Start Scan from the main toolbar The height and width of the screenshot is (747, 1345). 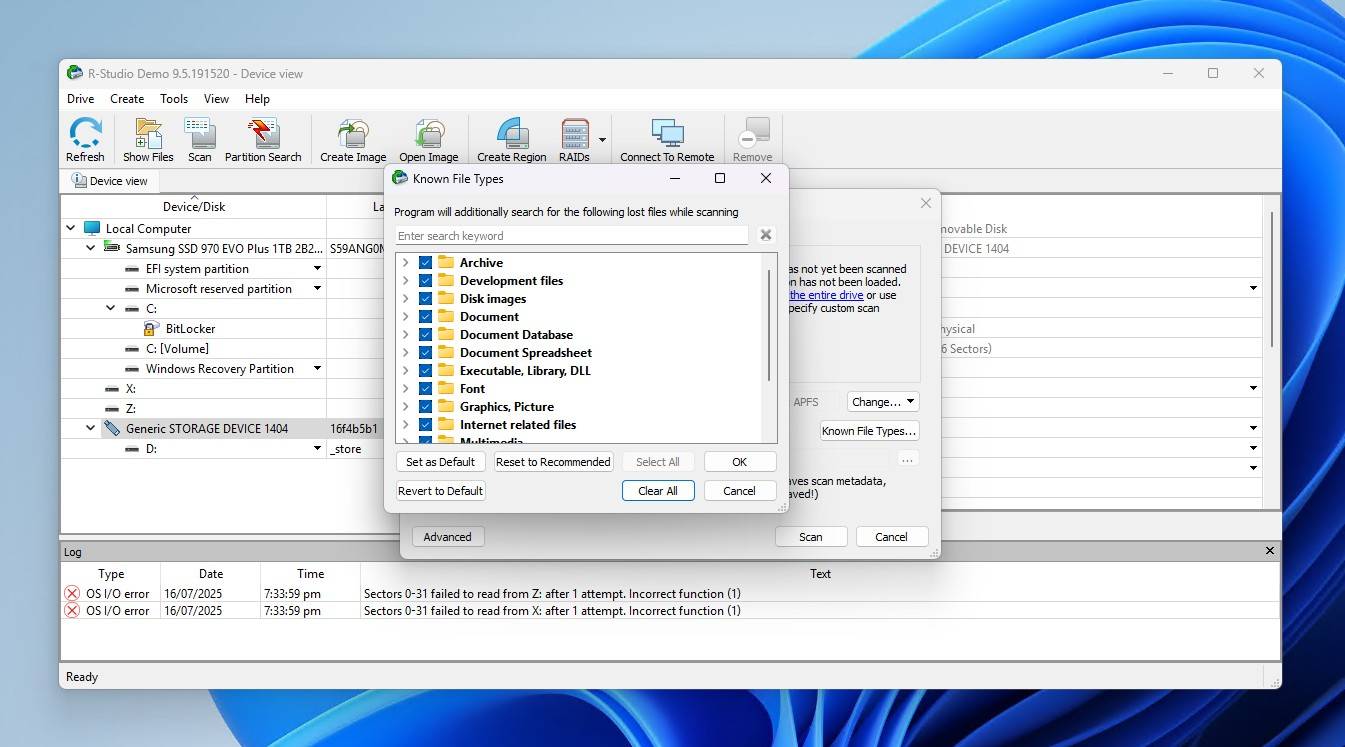(200, 134)
